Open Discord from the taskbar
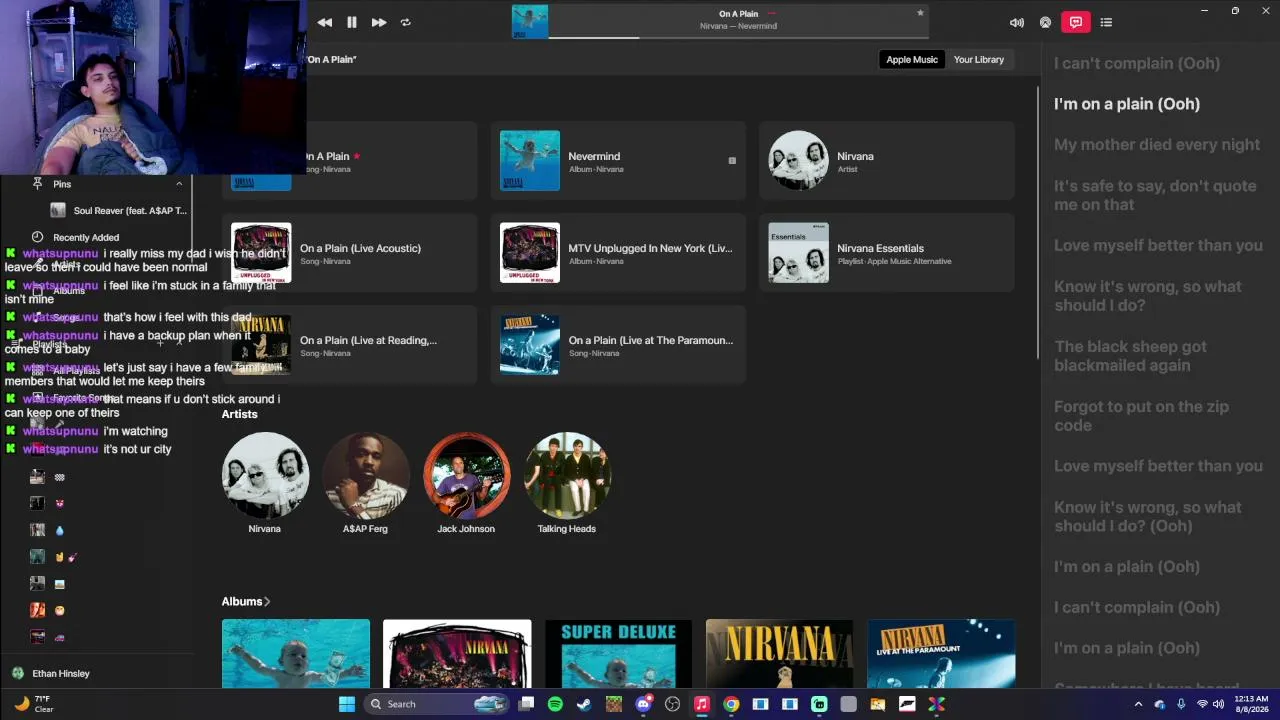 pyautogui.click(x=643, y=704)
